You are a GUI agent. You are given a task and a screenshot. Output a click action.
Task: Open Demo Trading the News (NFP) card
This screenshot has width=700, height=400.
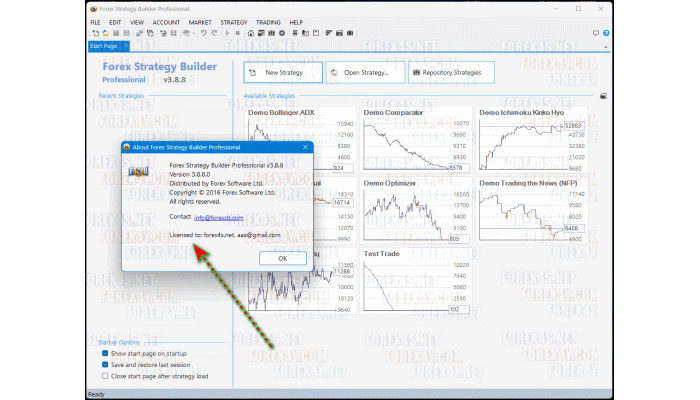tap(532, 210)
